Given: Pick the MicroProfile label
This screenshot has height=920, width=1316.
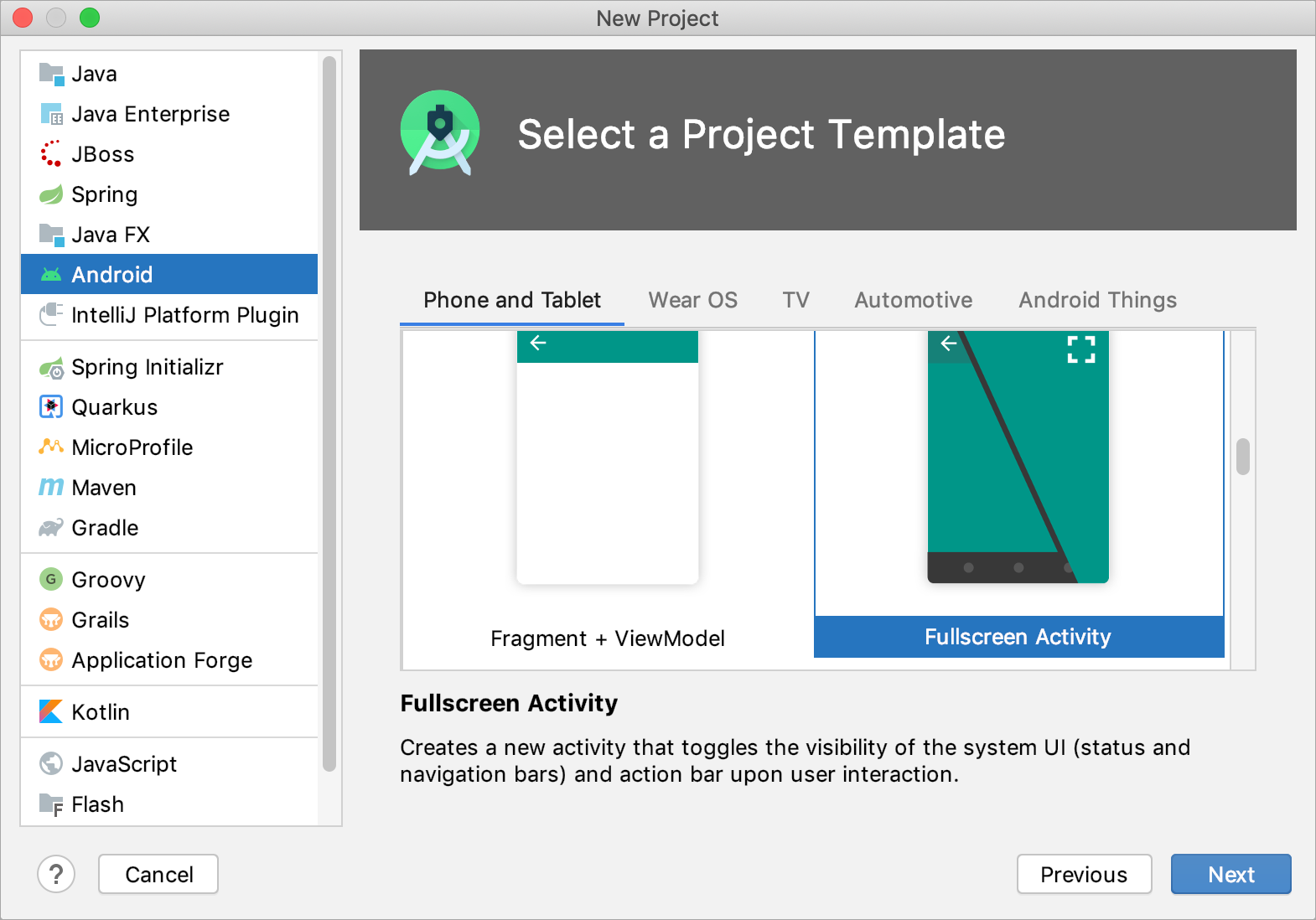Looking at the screenshot, I should [x=132, y=447].
